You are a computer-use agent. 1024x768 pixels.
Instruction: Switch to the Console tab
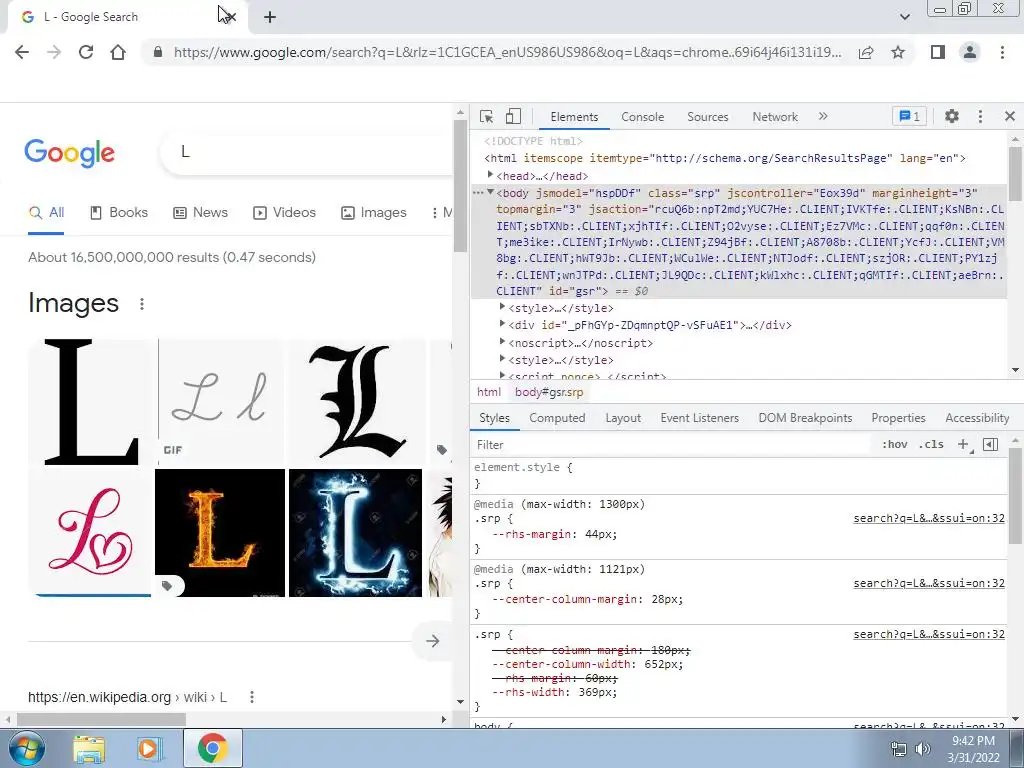point(643,117)
